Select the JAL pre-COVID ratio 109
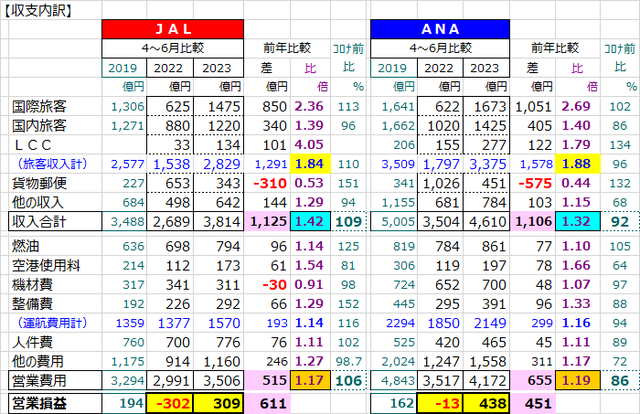 pyautogui.click(x=349, y=222)
